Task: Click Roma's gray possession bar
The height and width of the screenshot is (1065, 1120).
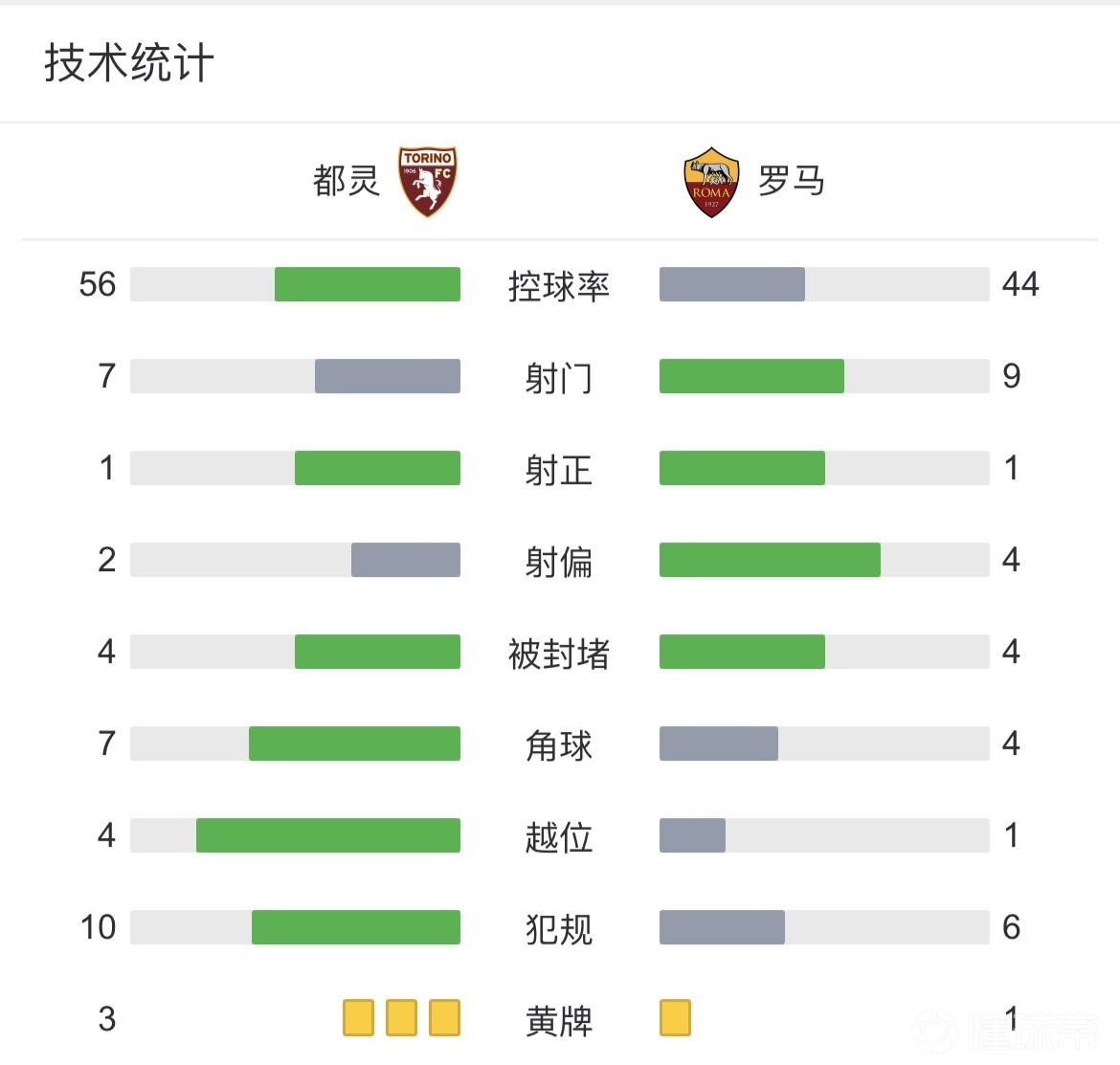Action: [732, 284]
